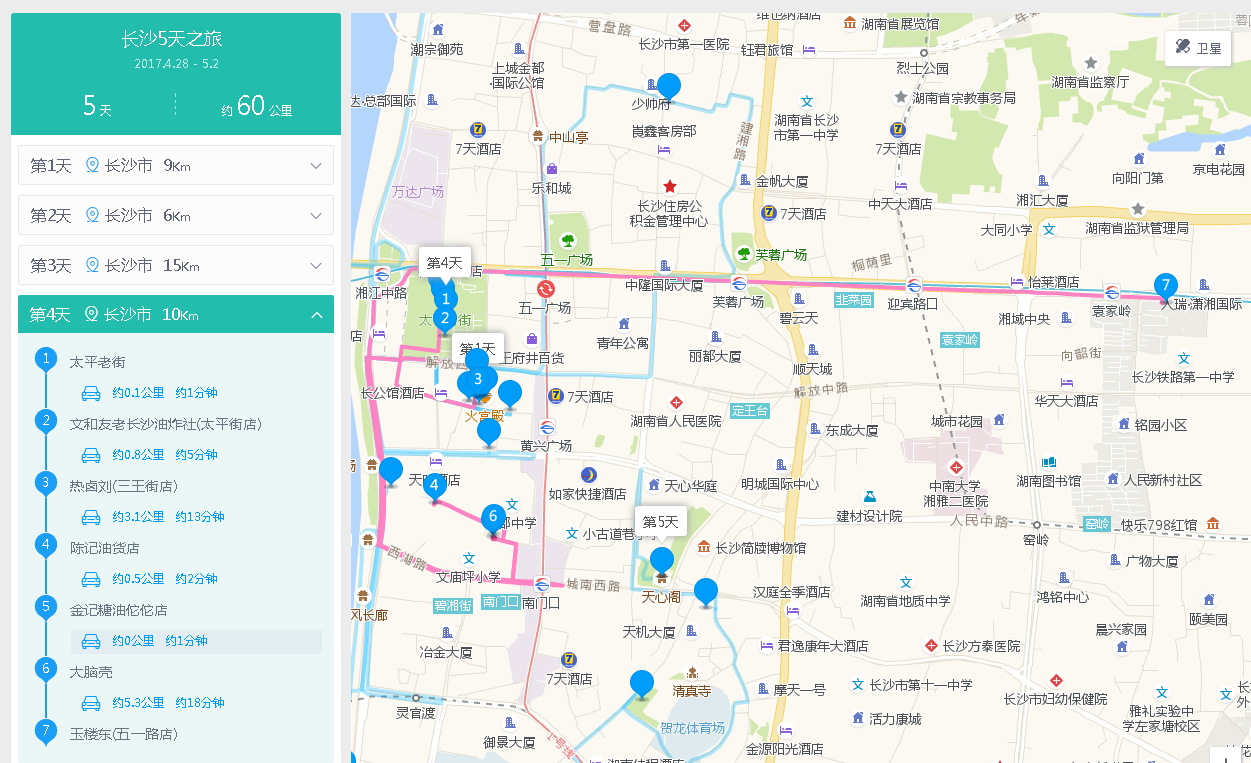Image resolution: width=1251 pixels, height=763 pixels.
Task: Click the 第4天 label on the map
Action: (444, 263)
